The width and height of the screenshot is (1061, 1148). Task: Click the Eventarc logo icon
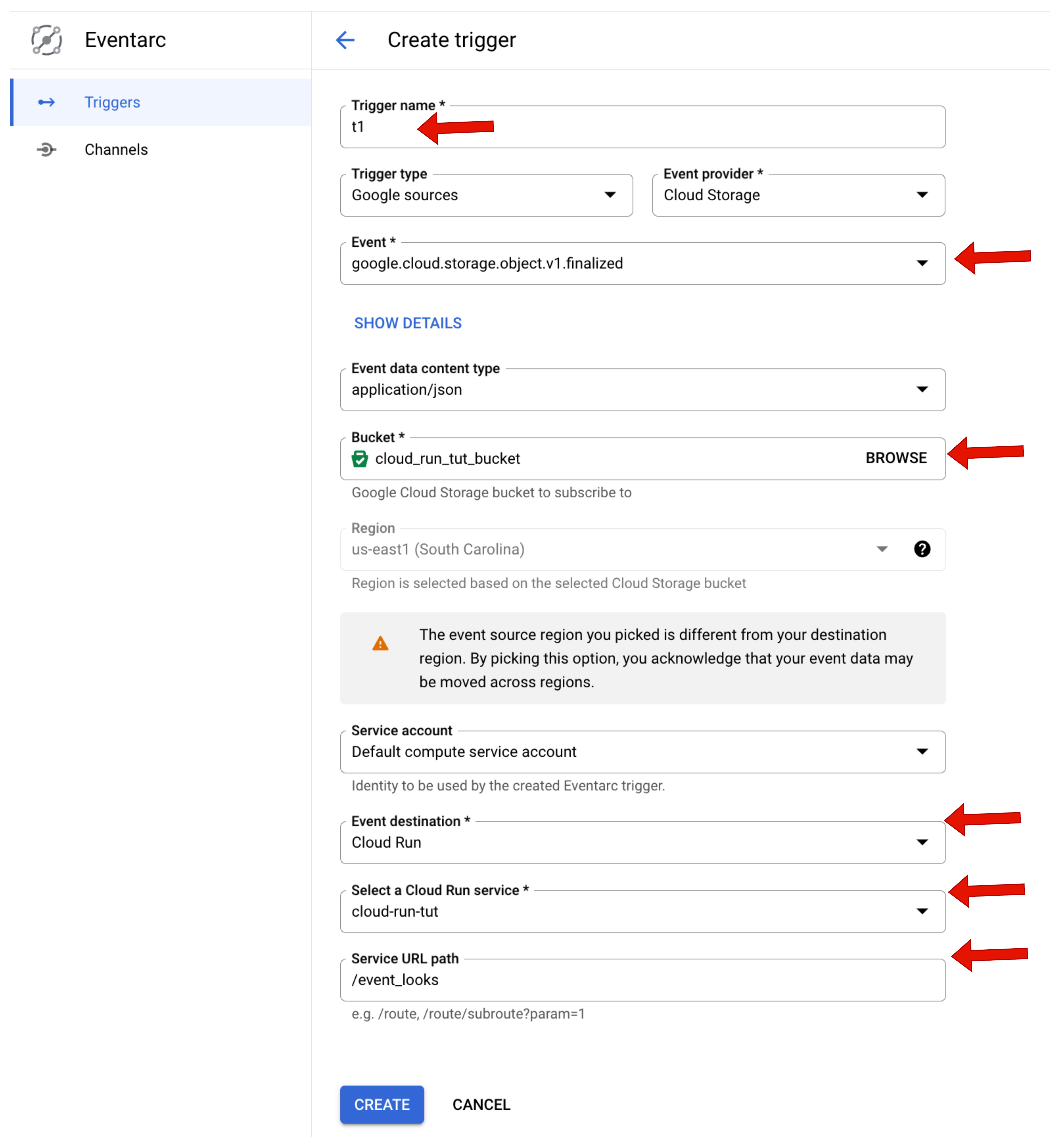[46, 40]
